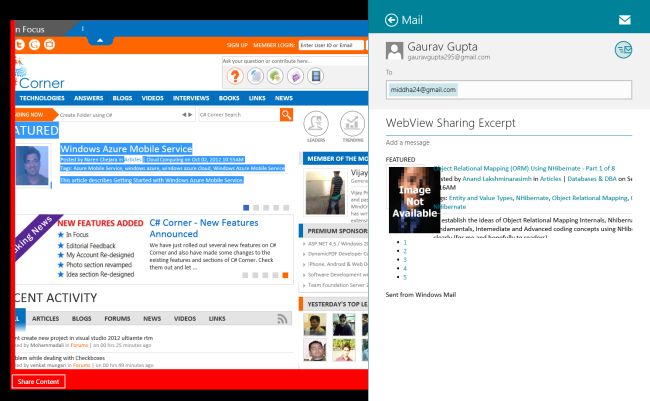Open the Videos menu
Viewport: 650px width, 401px height.
(x=153, y=98)
